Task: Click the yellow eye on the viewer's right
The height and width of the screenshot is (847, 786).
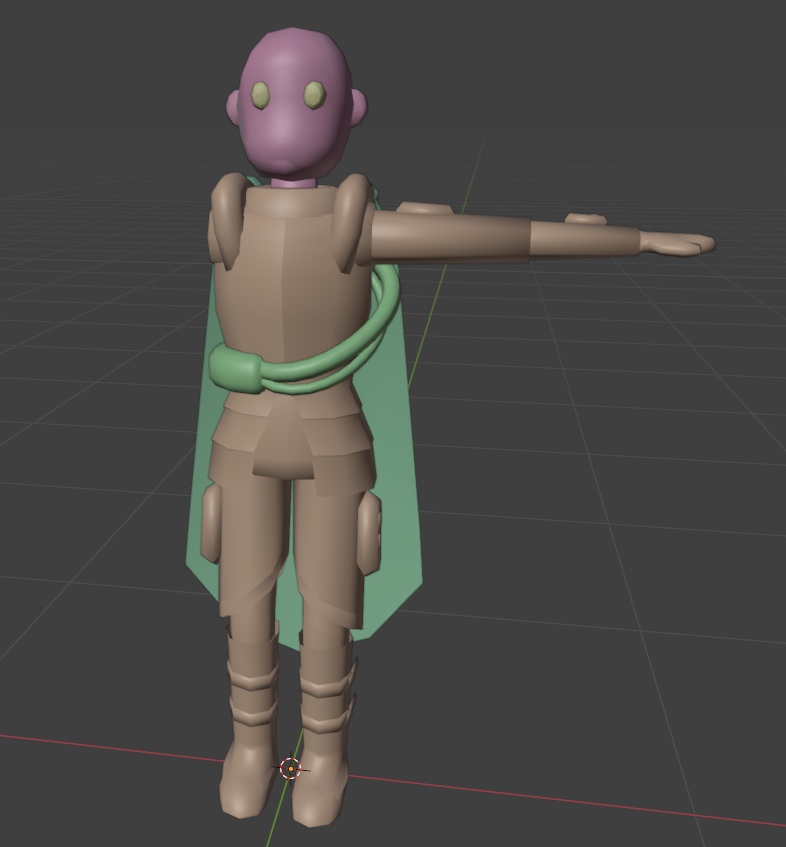Action: [x=314, y=95]
